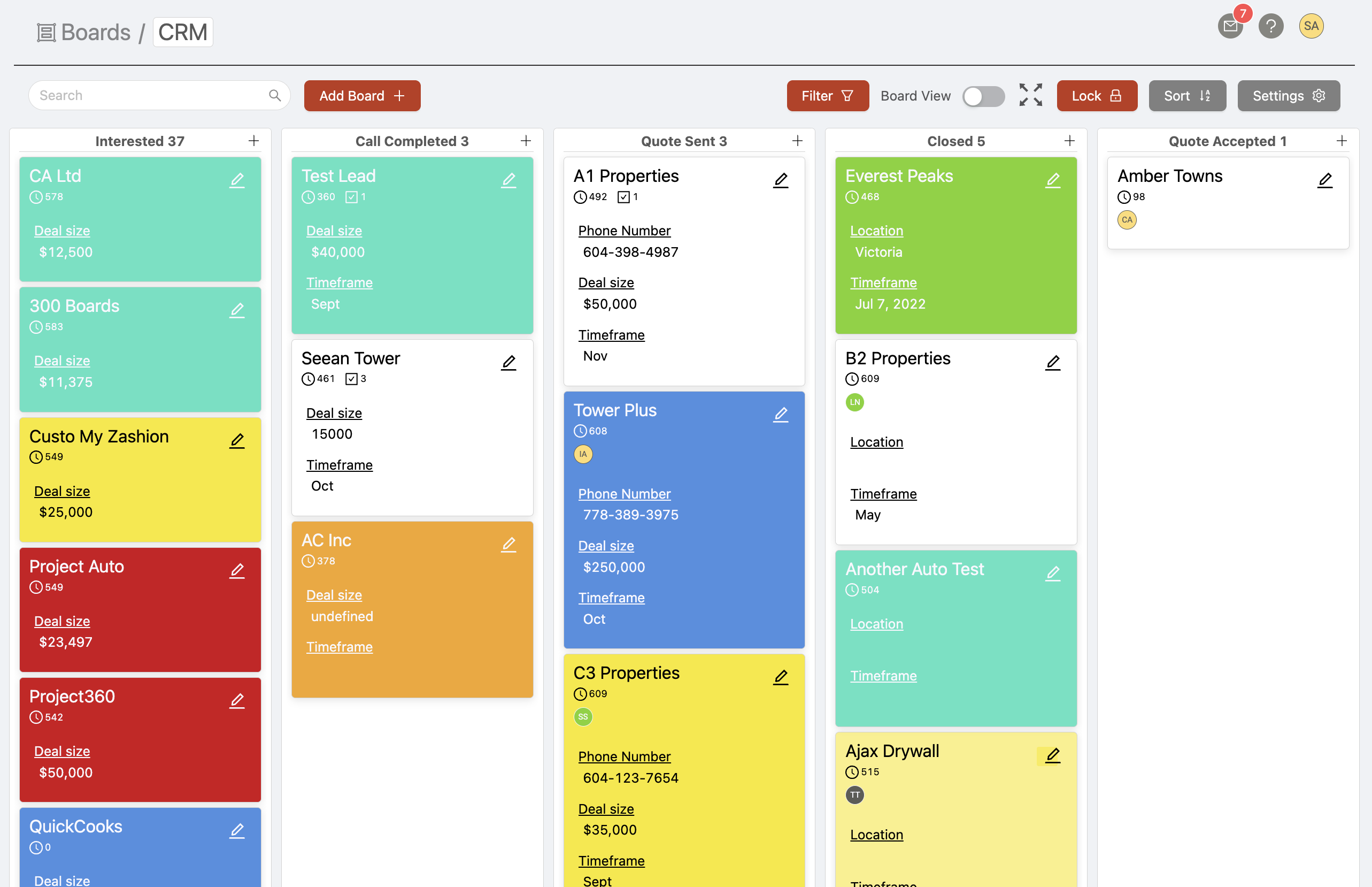
Task: Open the mail notifications icon
Action: pyautogui.click(x=1230, y=26)
